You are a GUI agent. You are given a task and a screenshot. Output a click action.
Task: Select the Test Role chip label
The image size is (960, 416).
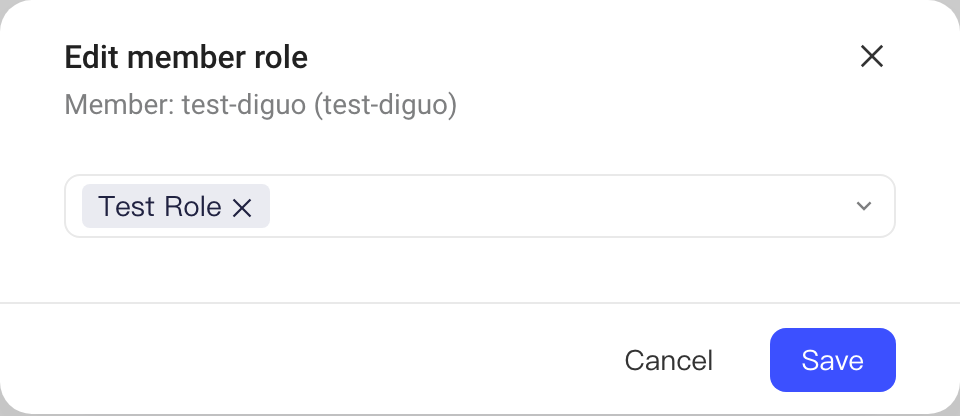pos(159,206)
